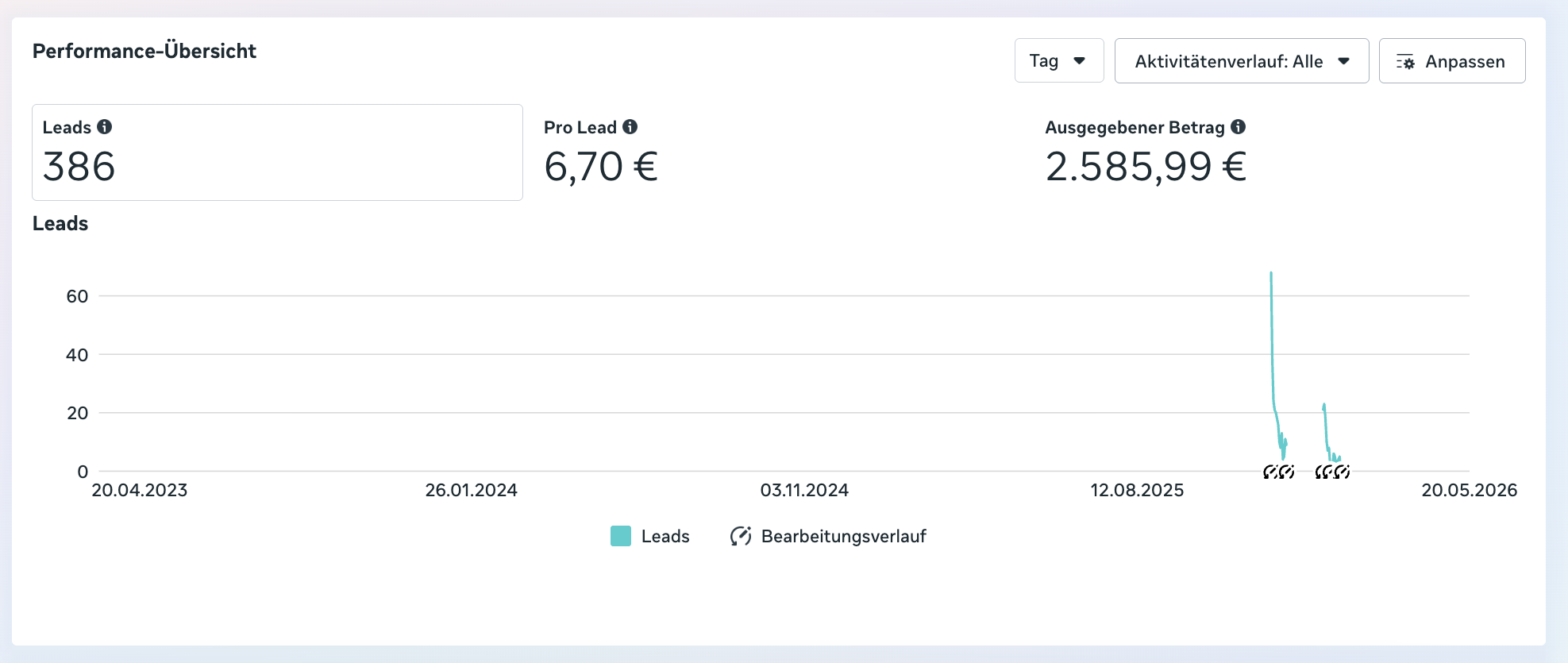
Task: Click the info icon beside Pro Lead
Action: [630, 127]
